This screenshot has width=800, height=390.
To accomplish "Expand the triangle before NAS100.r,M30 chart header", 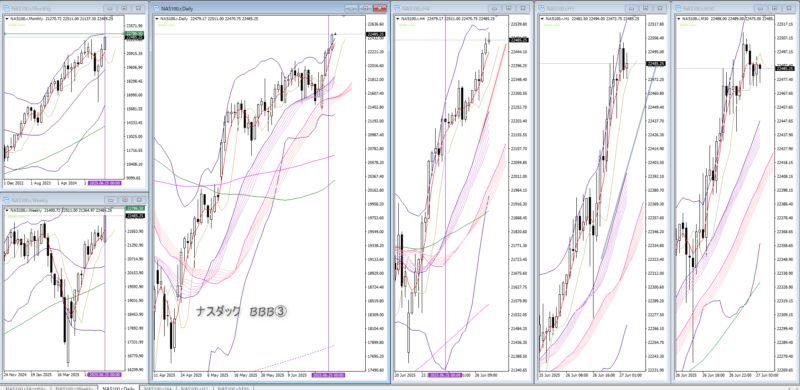I will pyautogui.click(x=680, y=18).
